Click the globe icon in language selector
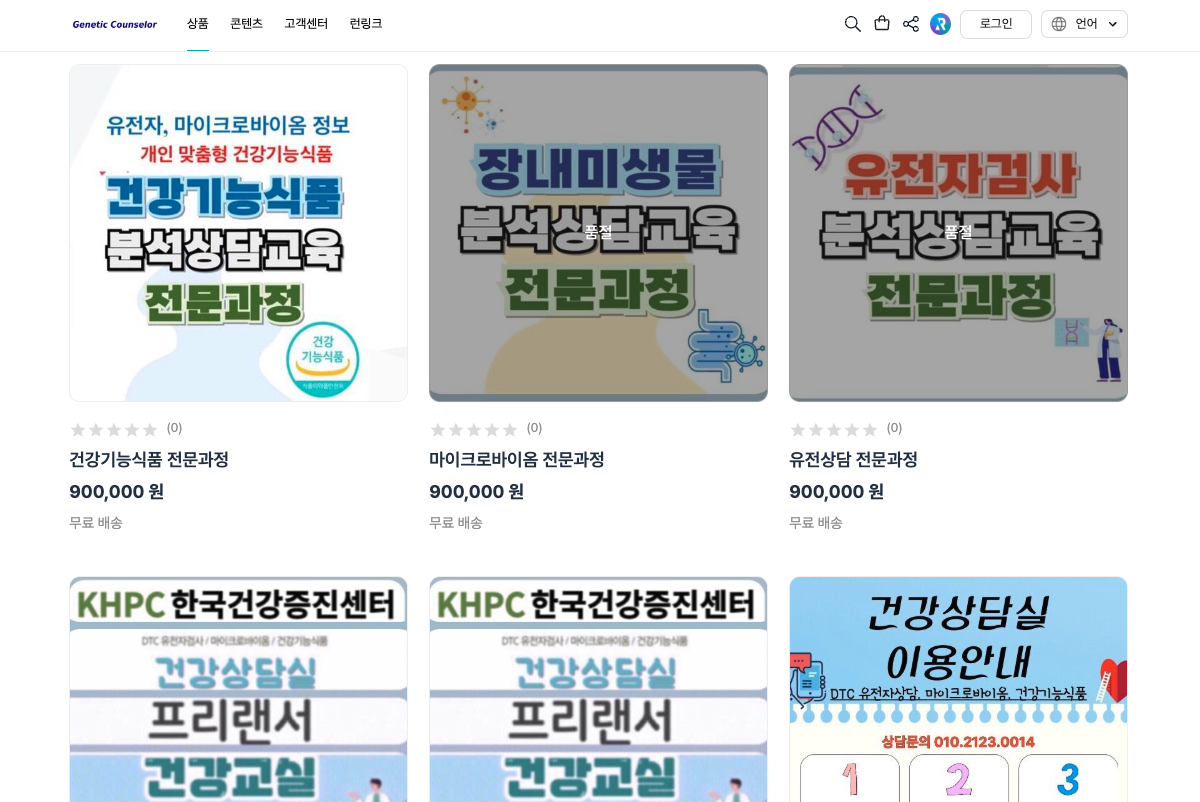 point(1059,24)
